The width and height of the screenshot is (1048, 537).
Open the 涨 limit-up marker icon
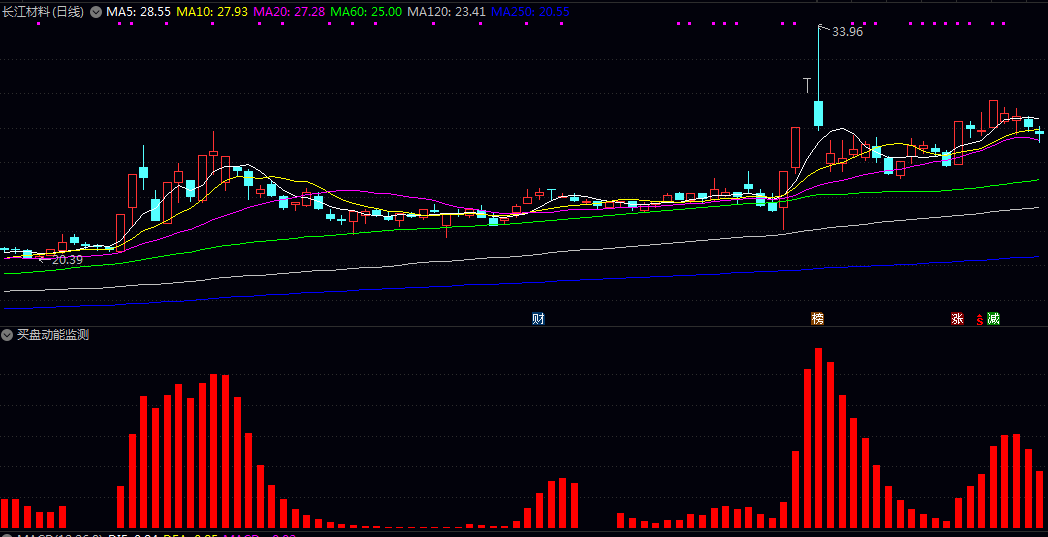(957, 319)
